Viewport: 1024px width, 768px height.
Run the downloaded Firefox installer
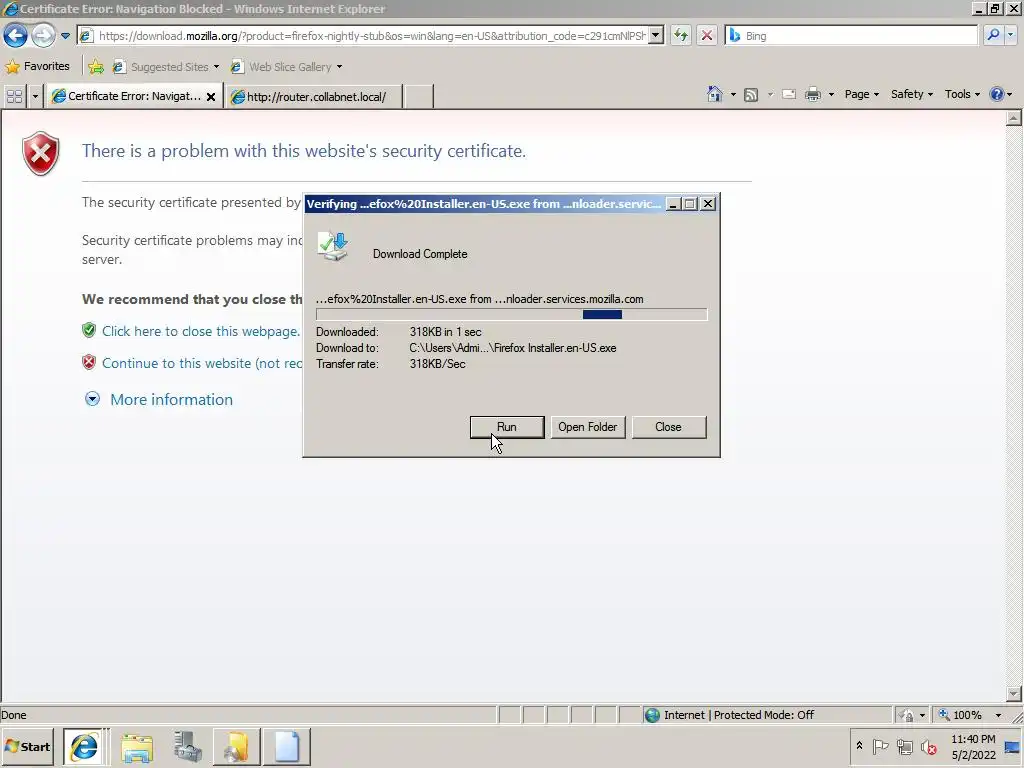507,427
